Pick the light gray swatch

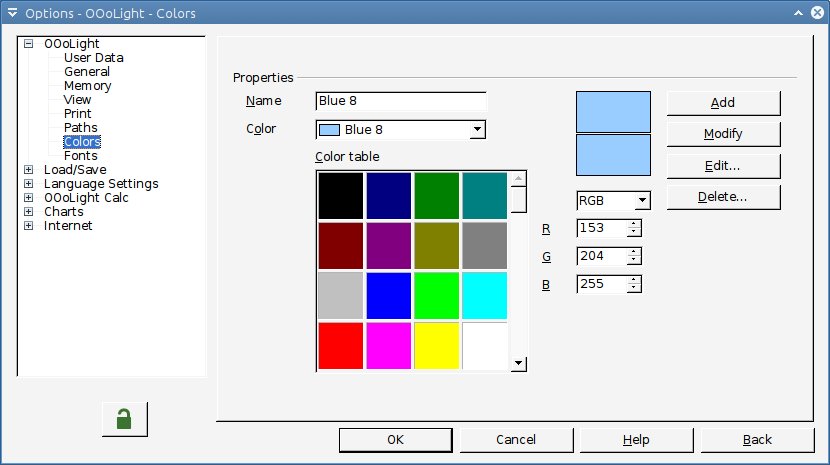[x=341, y=296]
